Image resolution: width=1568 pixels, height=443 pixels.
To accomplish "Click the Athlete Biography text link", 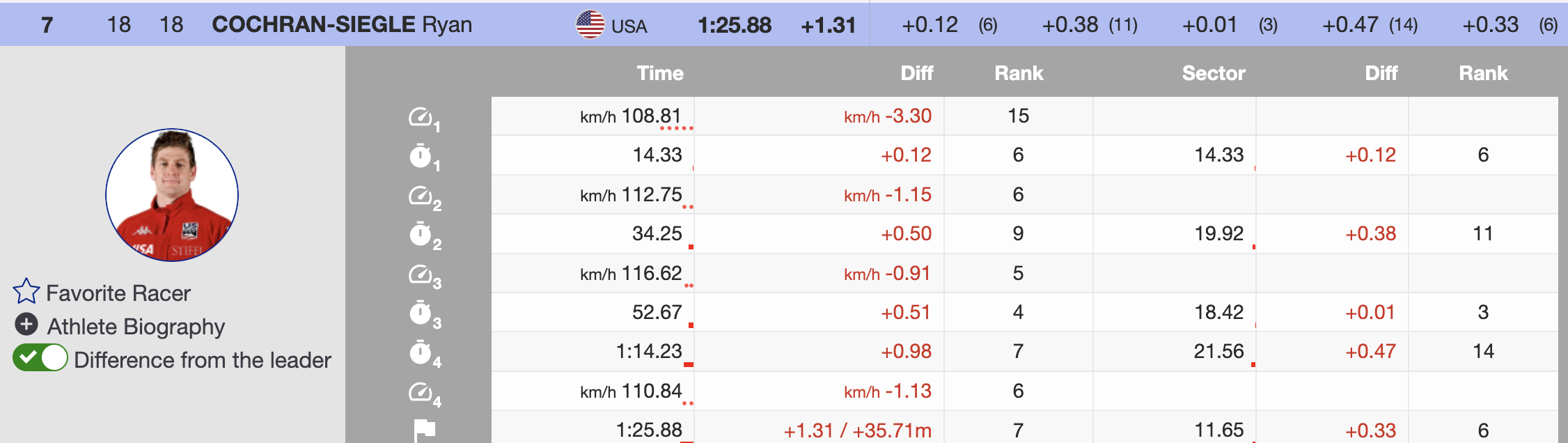I will pyautogui.click(x=136, y=327).
